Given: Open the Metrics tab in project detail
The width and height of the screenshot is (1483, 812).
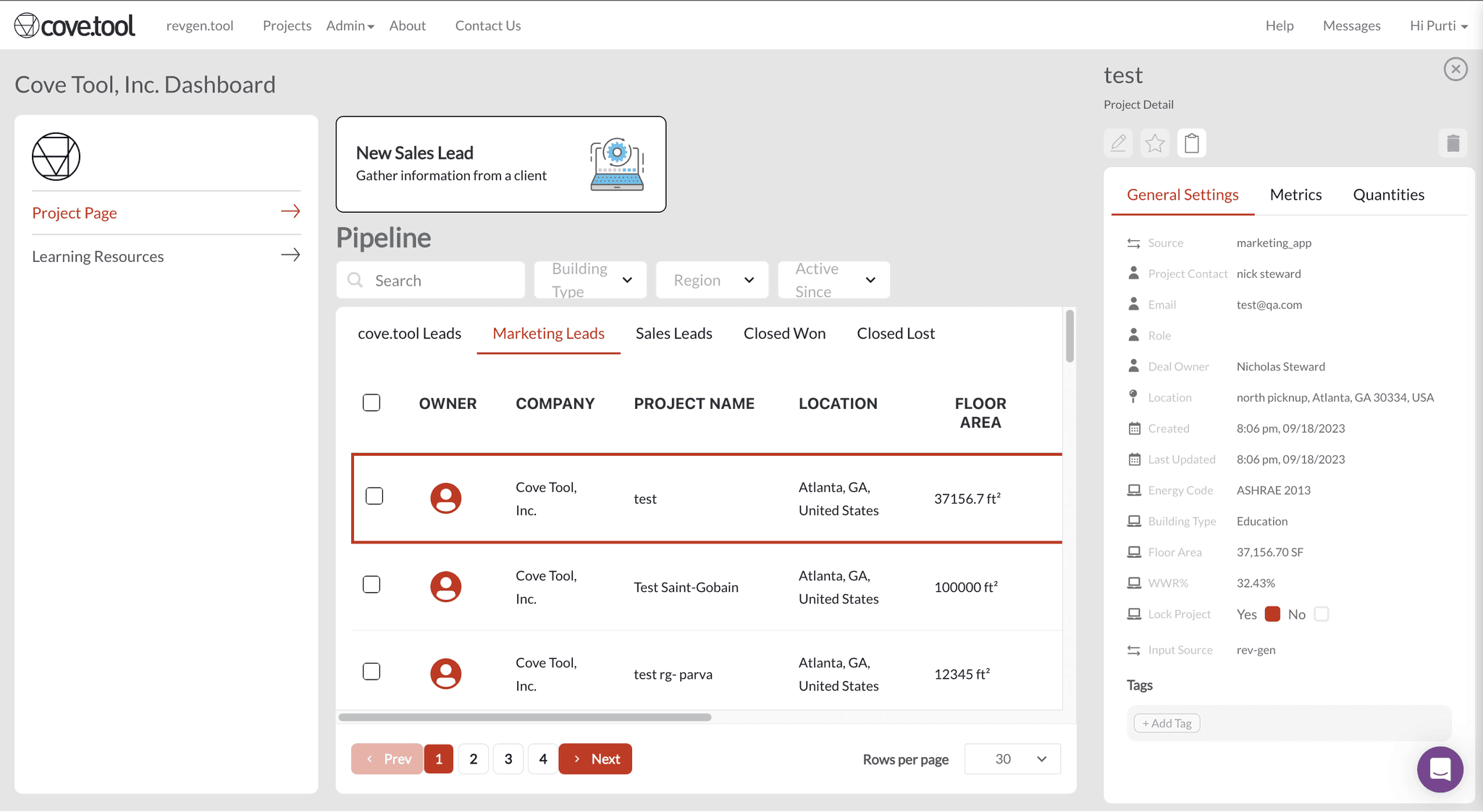Looking at the screenshot, I should point(1295,195).
